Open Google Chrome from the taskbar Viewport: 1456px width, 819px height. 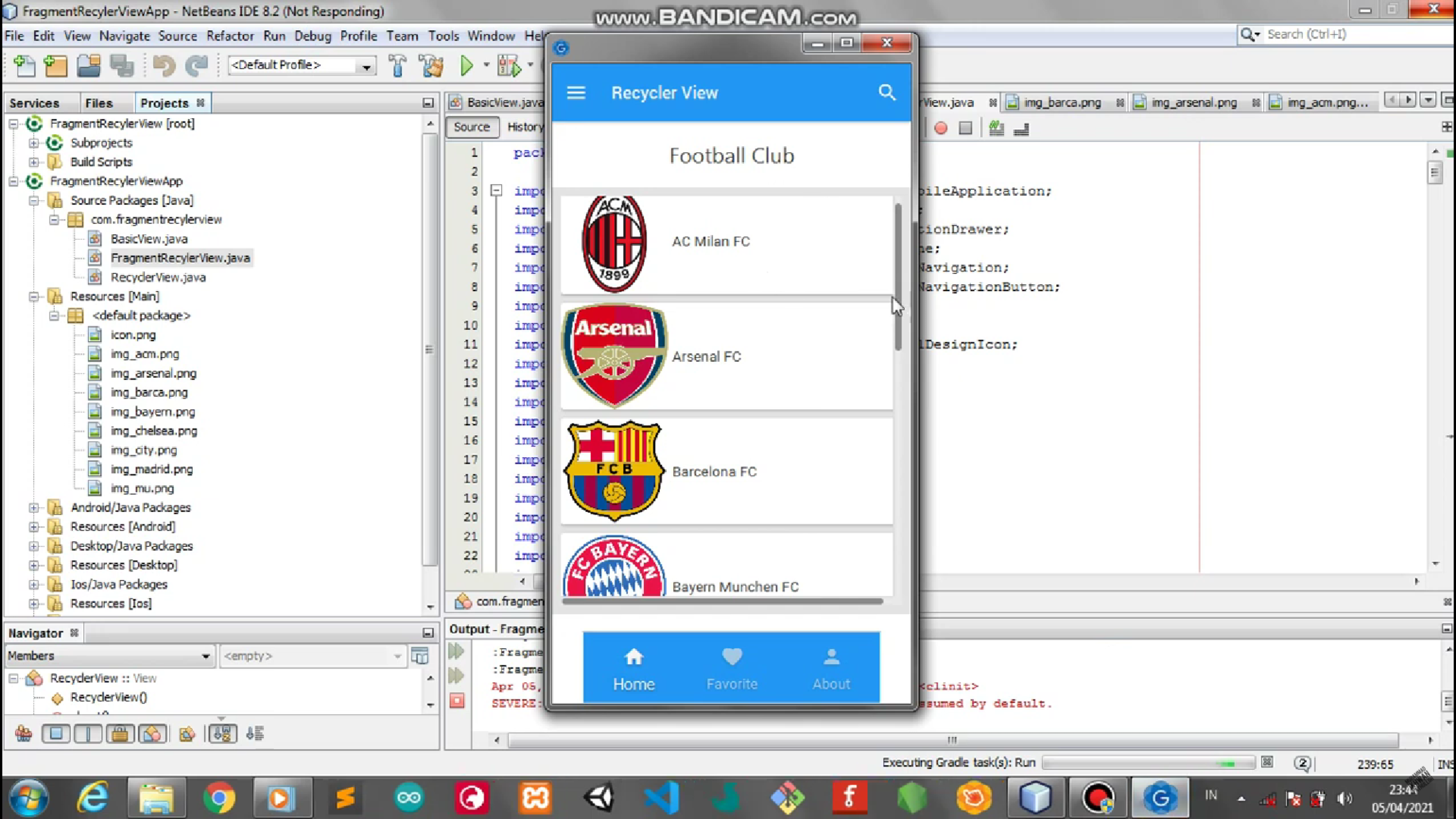pos(220,798)
